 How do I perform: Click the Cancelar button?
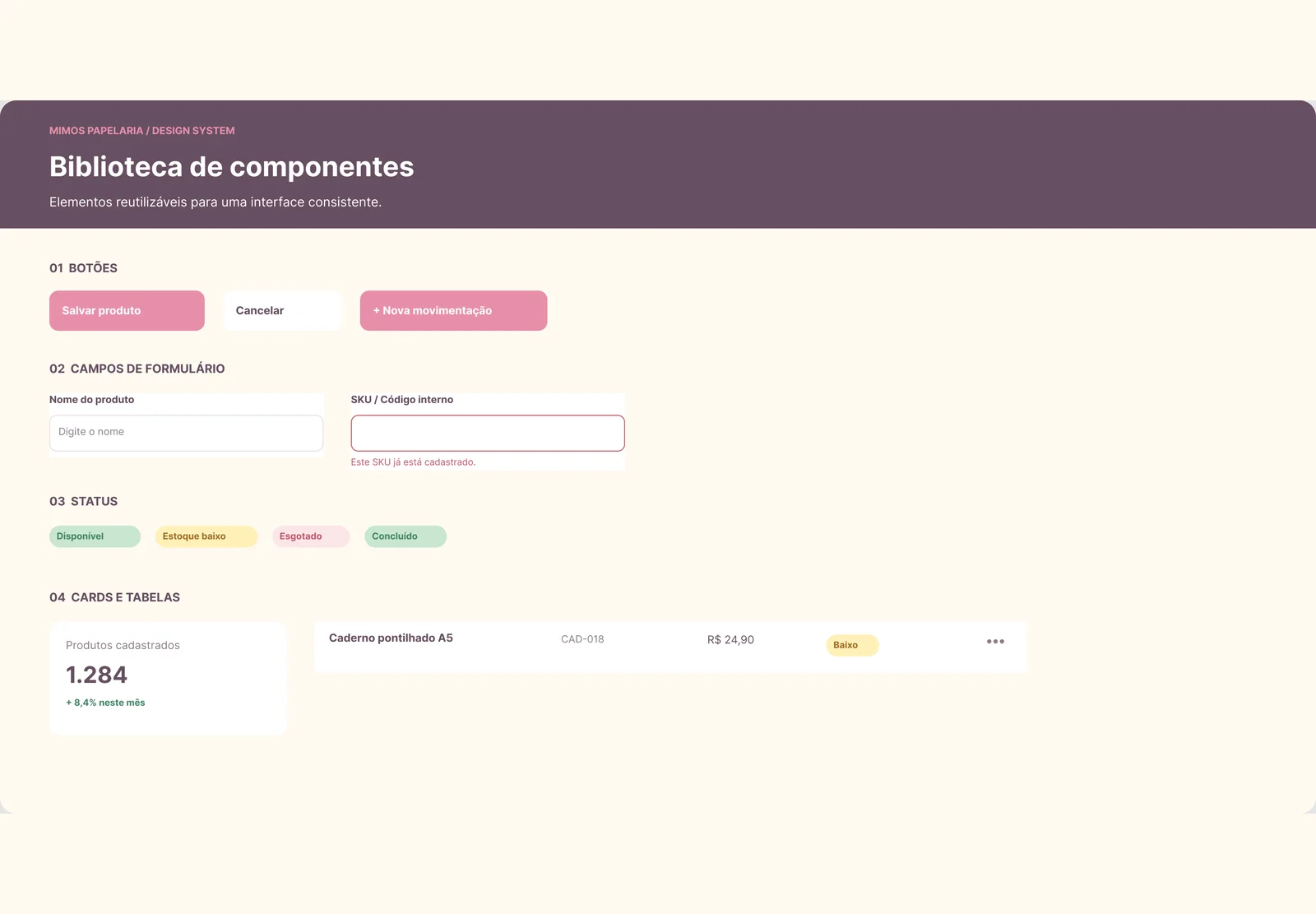click(x=282, y=311)
